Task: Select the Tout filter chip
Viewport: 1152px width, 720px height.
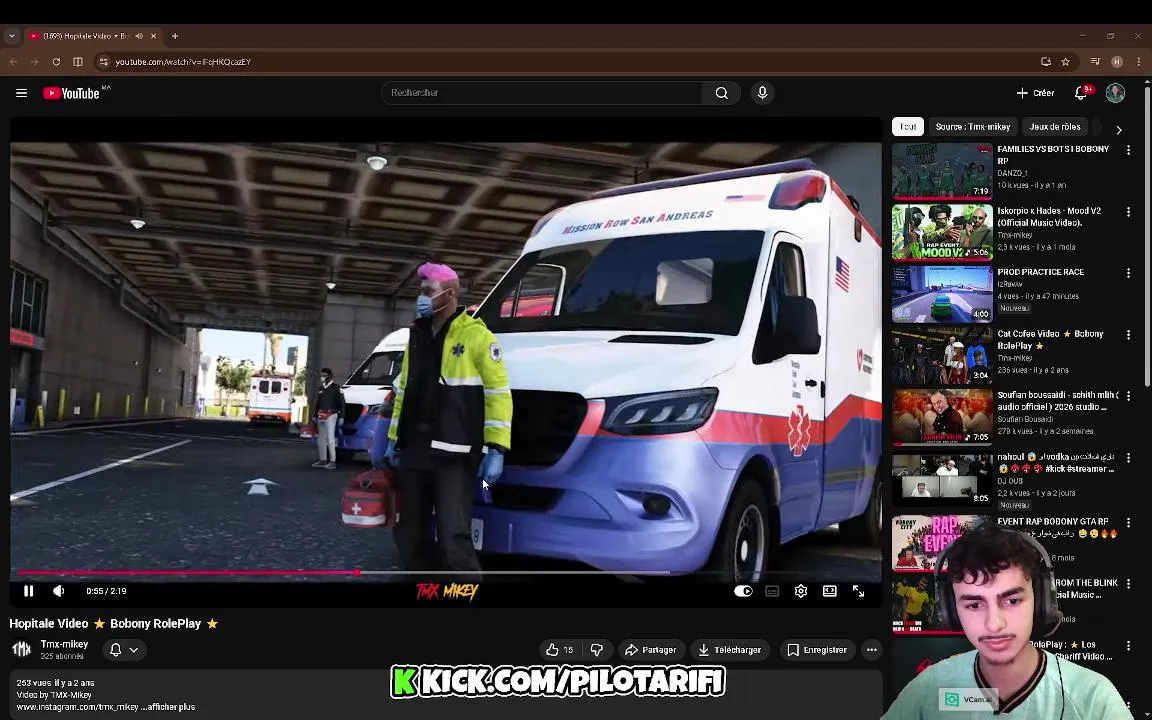Action: coord(908,126)
